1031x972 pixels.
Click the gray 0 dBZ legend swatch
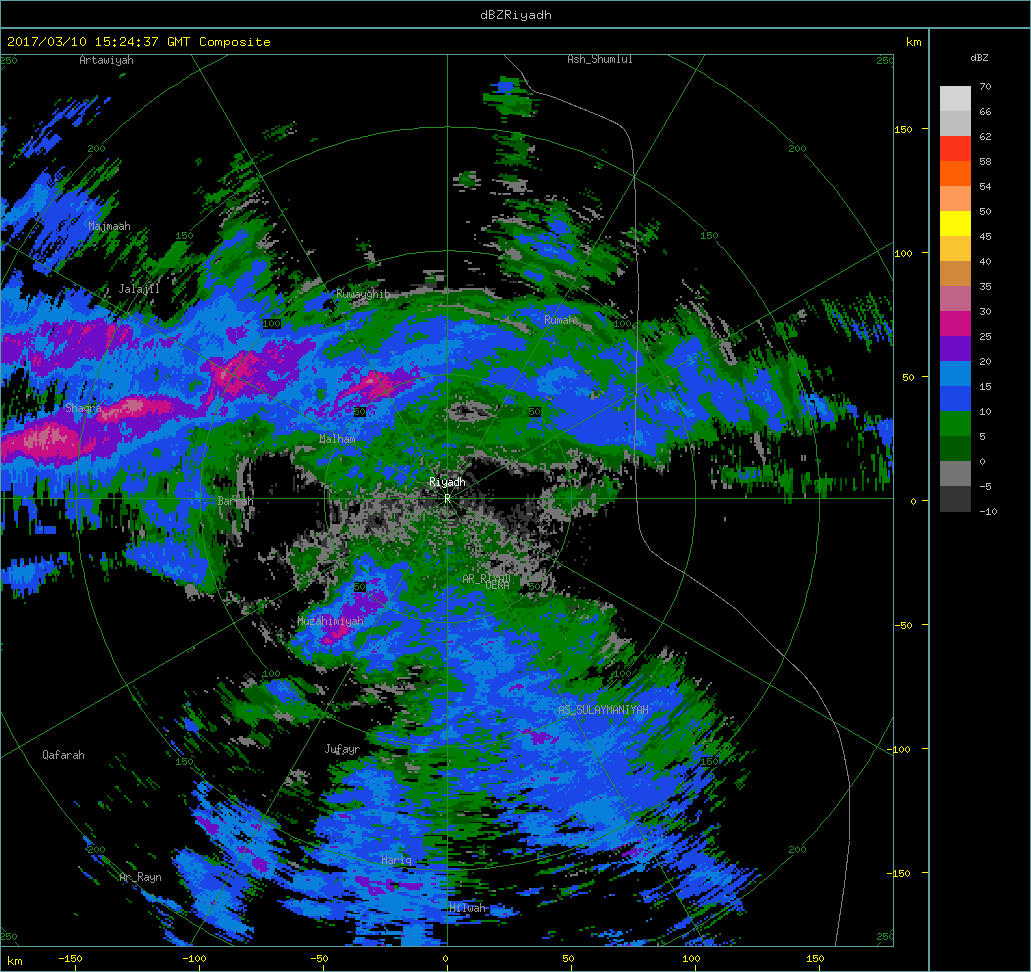[x=955, y=474]
